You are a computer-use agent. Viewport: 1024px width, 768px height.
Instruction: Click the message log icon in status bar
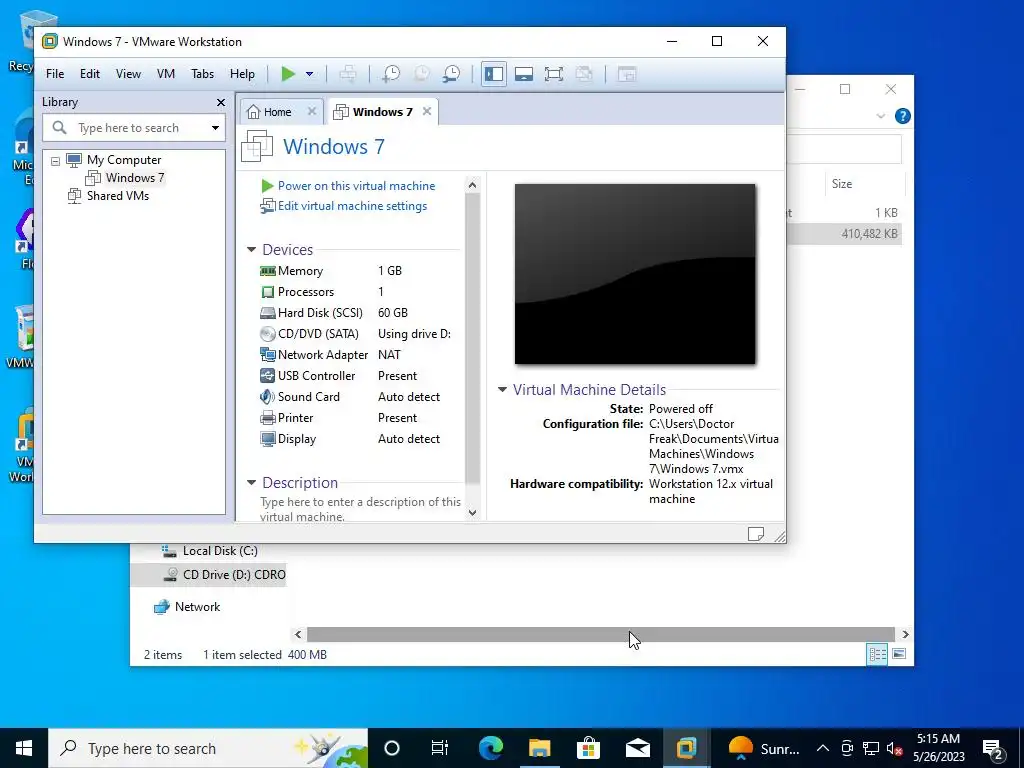756,534
